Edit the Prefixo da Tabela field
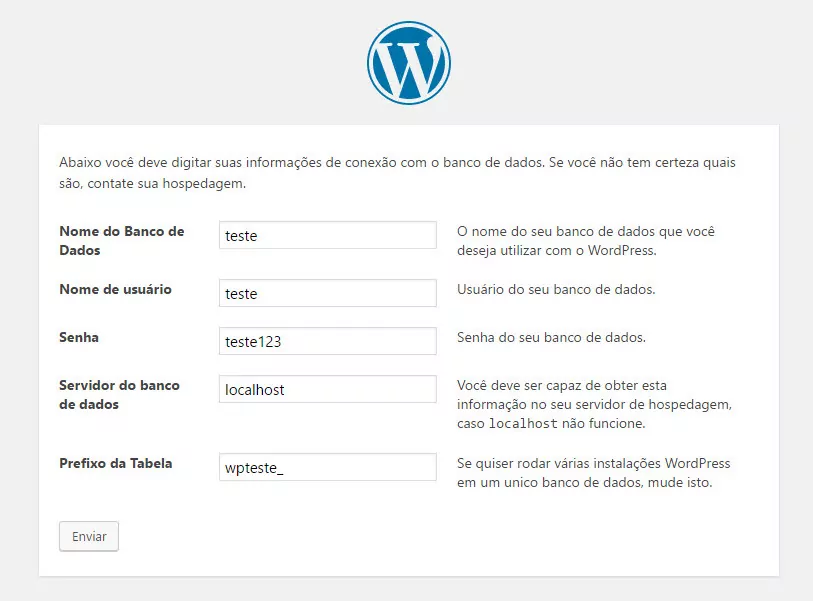This screenshot has height=601, width=813. pos(328,467)
